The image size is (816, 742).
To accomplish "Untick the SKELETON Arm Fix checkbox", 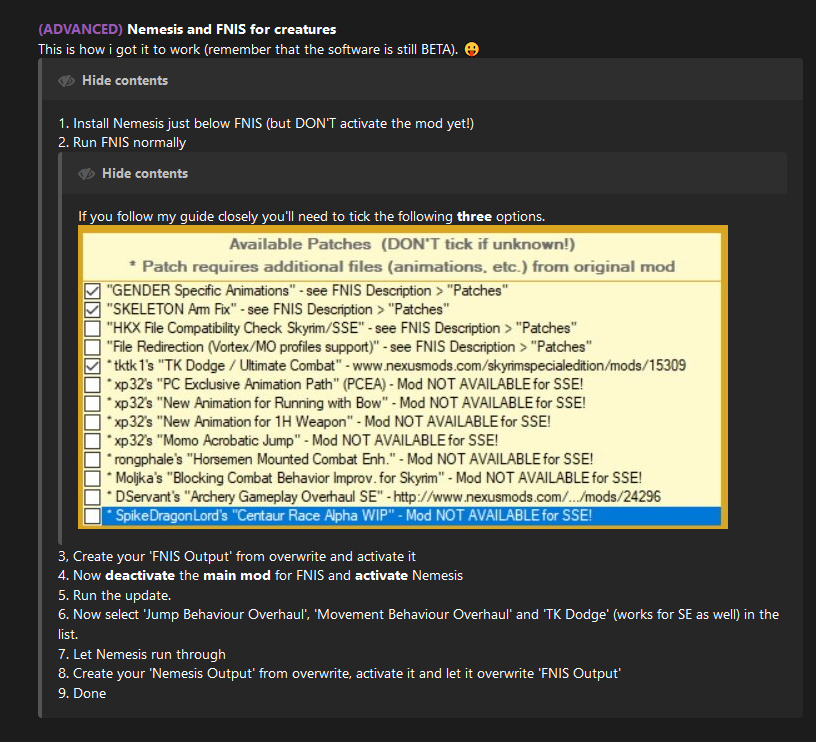I will (93, 310).
